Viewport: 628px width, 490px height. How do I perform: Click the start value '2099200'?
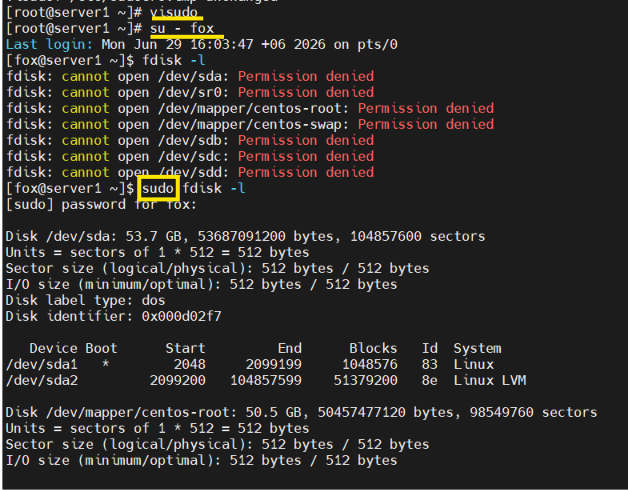click(177, 380)
